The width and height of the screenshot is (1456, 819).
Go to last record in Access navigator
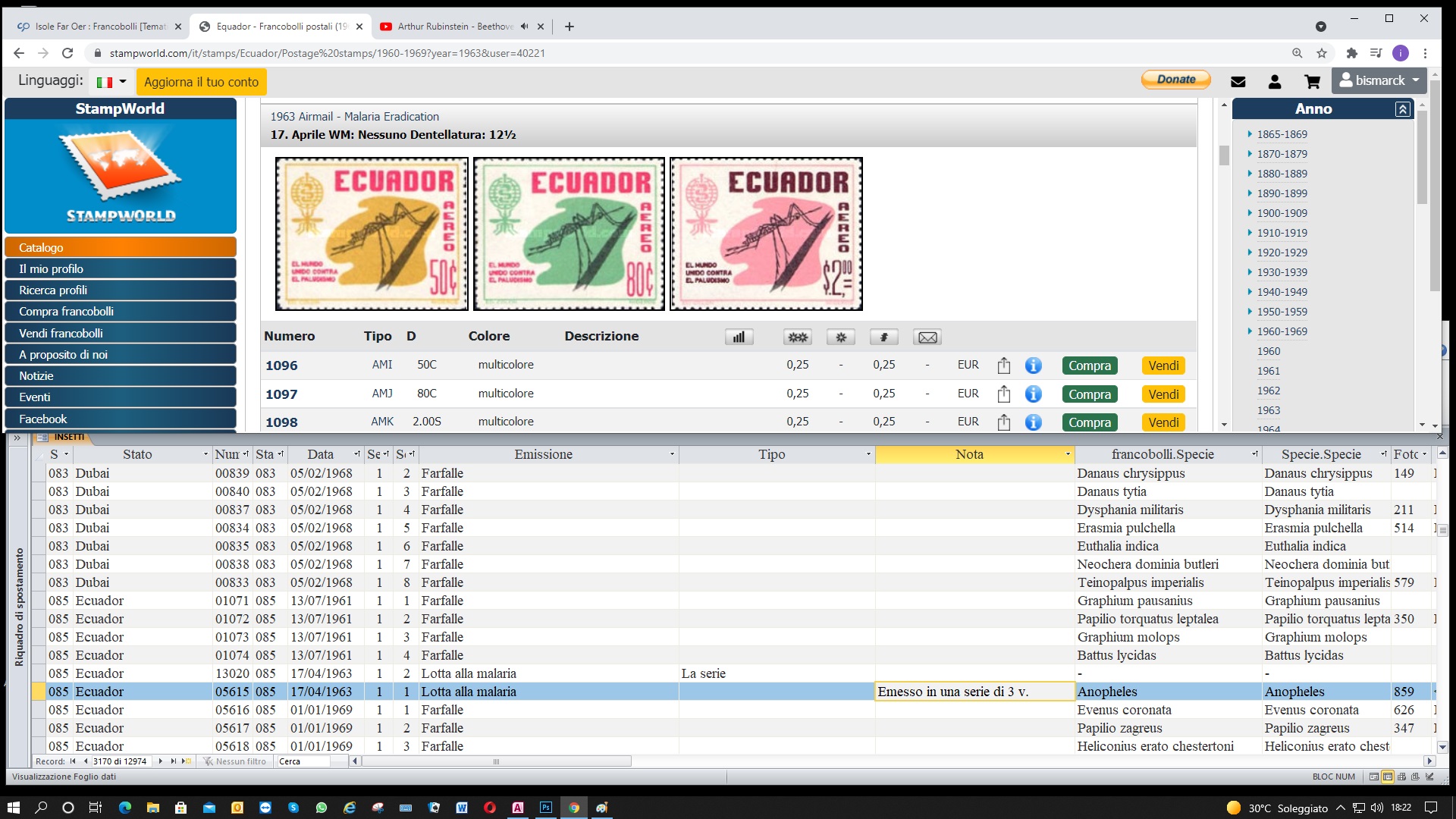[x=173, y=761]
